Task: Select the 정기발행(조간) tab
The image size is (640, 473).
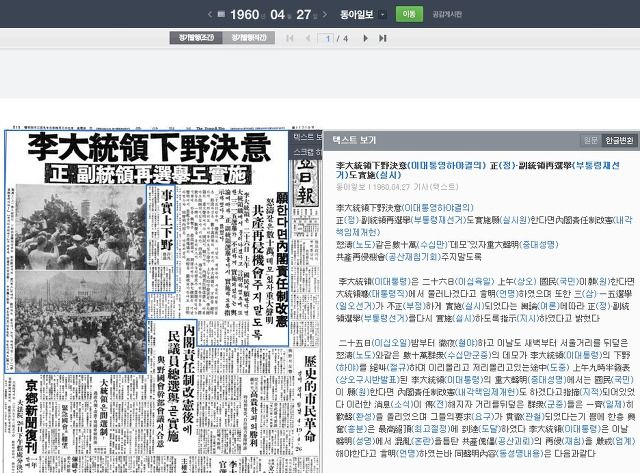Action: (x=196, y=38)
